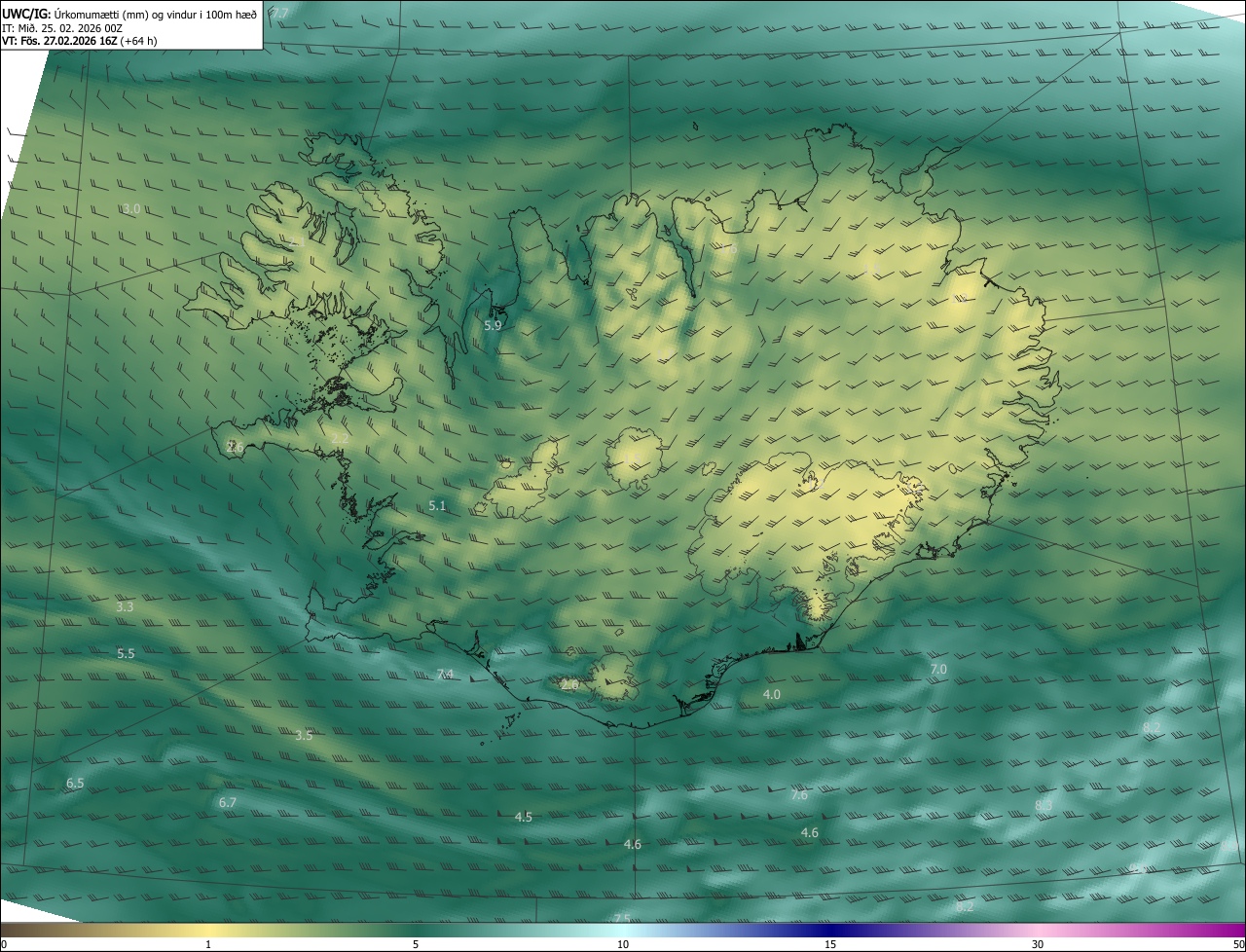
Task: Click the 6.5 value label on the map
Action: pyautogui.click(x=75, y=783)
